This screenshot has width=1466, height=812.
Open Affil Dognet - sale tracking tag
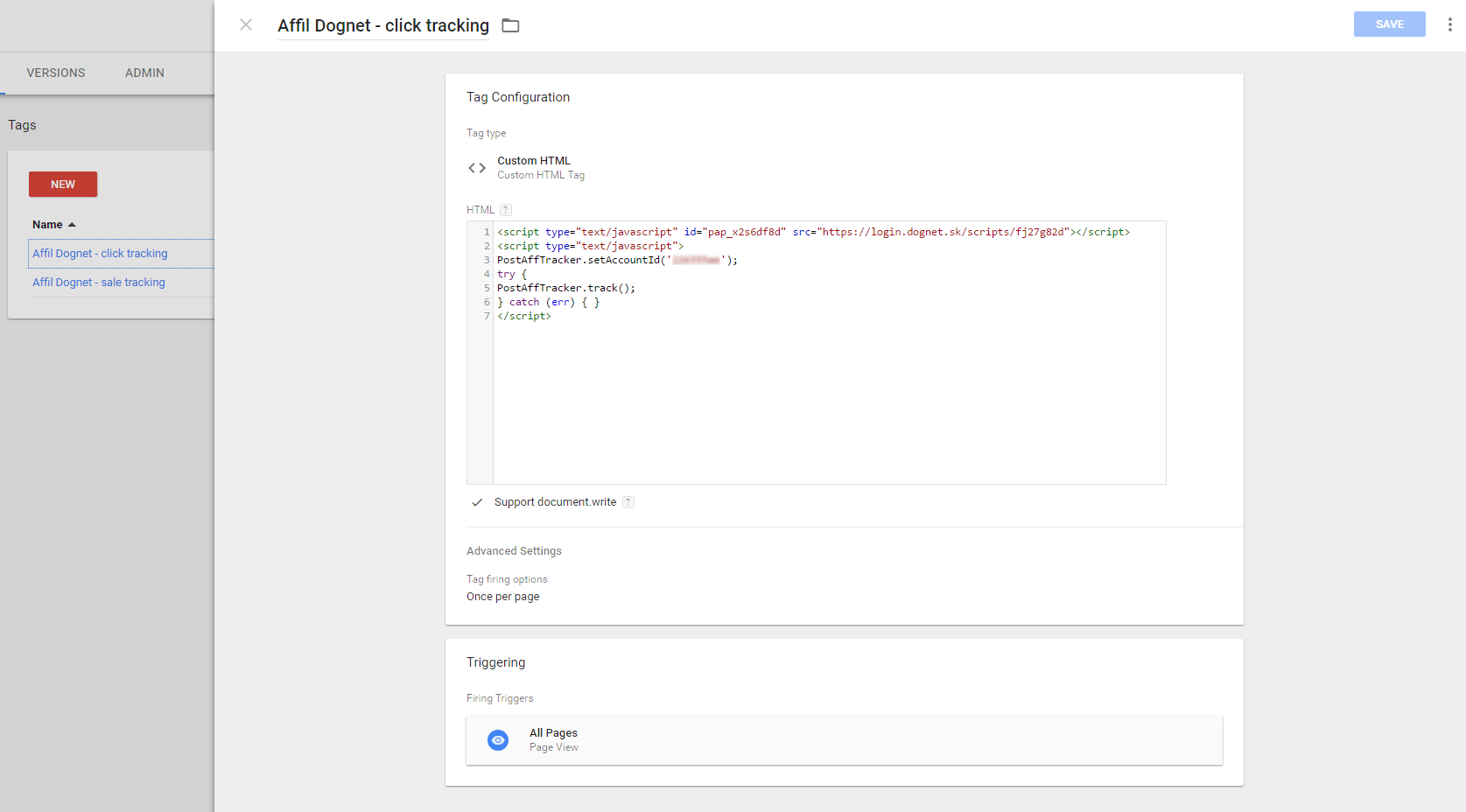tap(99, 283)
